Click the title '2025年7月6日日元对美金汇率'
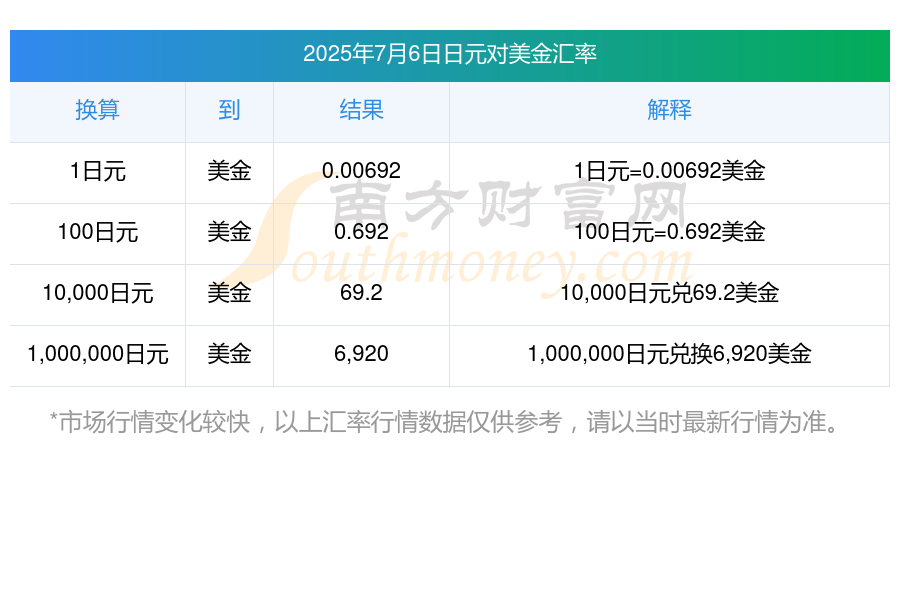This screenshot has width=900, height=600. point(449,54)
